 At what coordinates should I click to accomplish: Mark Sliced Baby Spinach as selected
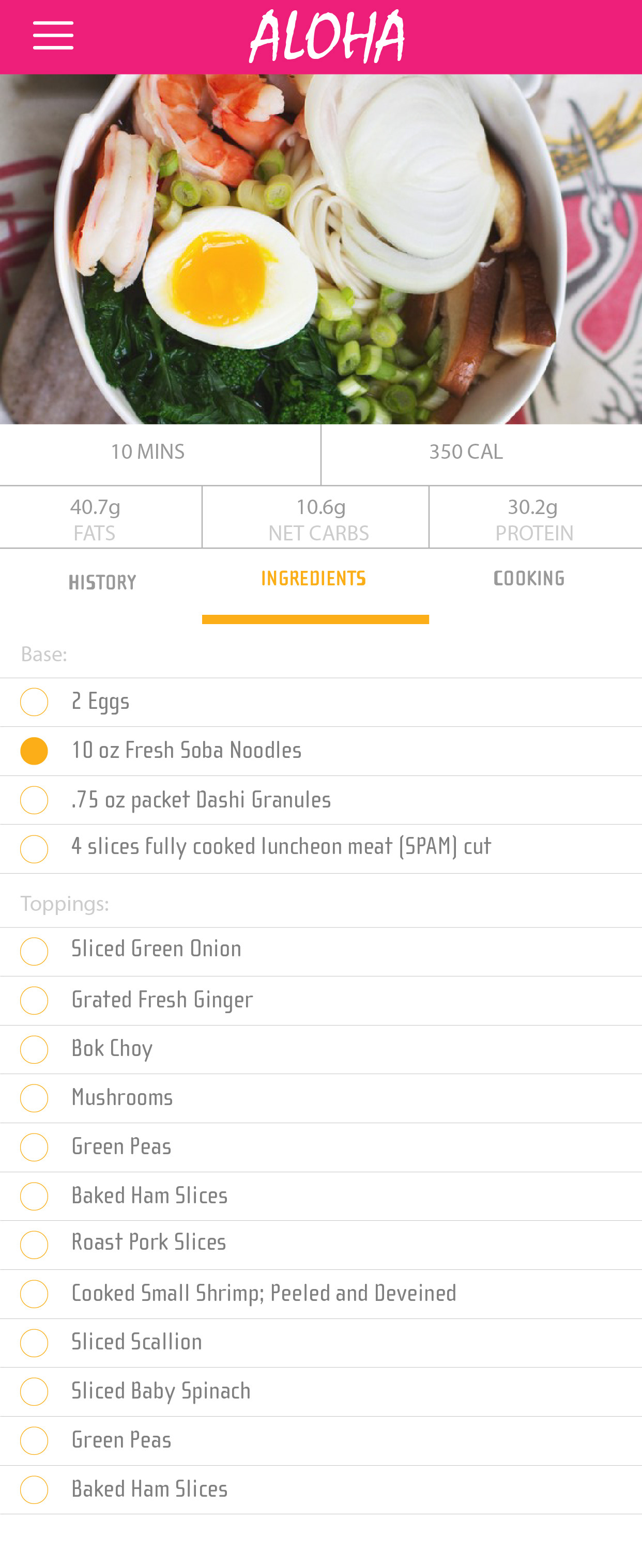[x=34, y=1391]
